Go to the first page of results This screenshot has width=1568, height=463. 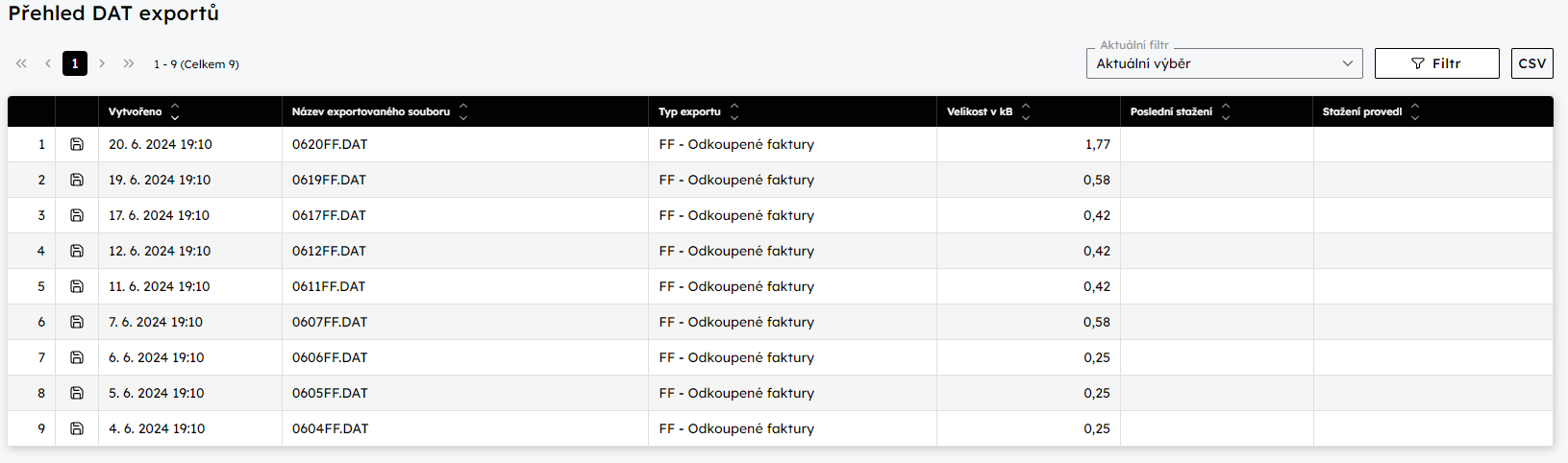coord(21,63)
